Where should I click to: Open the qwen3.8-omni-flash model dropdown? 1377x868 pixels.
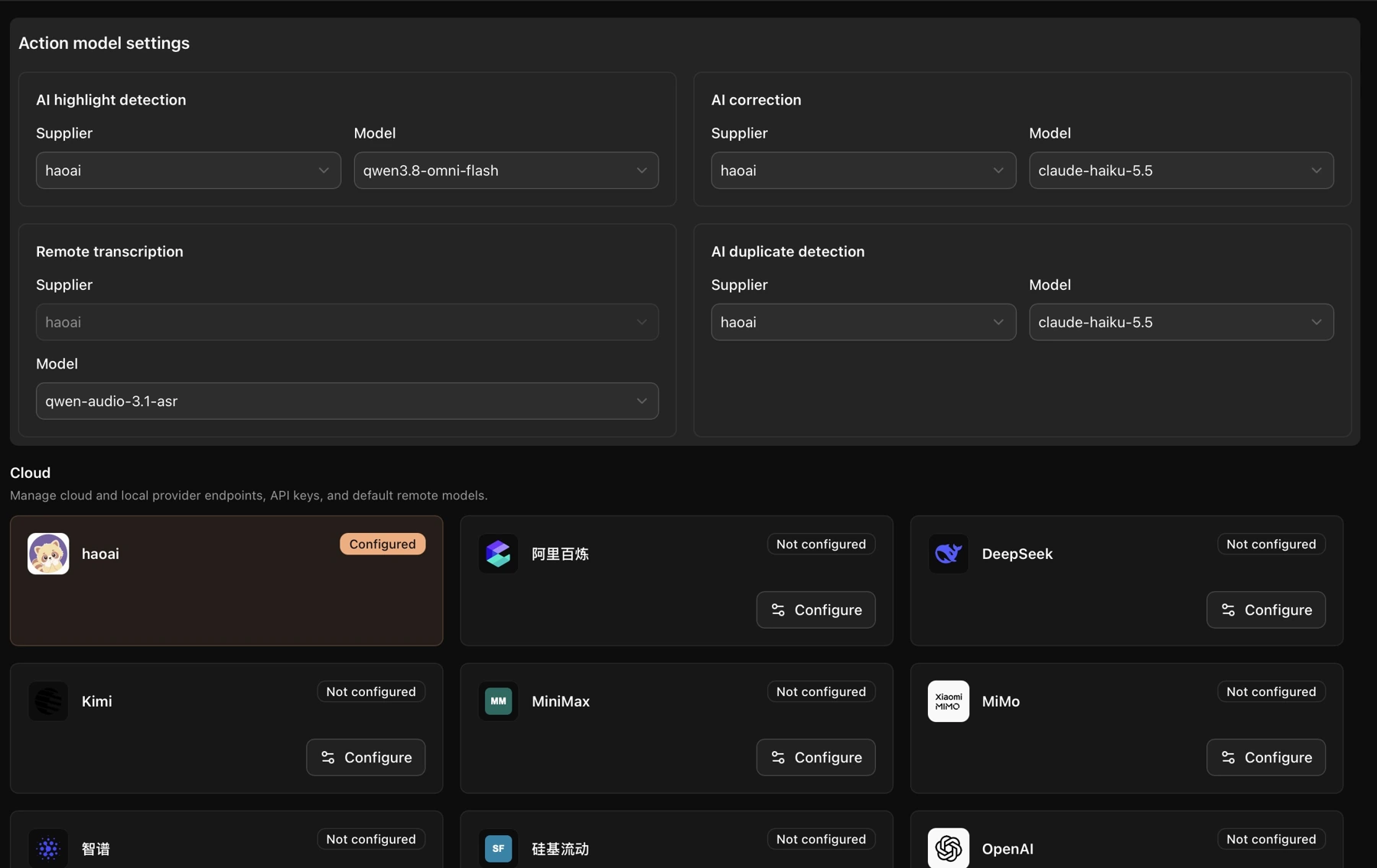pos(506,170)
